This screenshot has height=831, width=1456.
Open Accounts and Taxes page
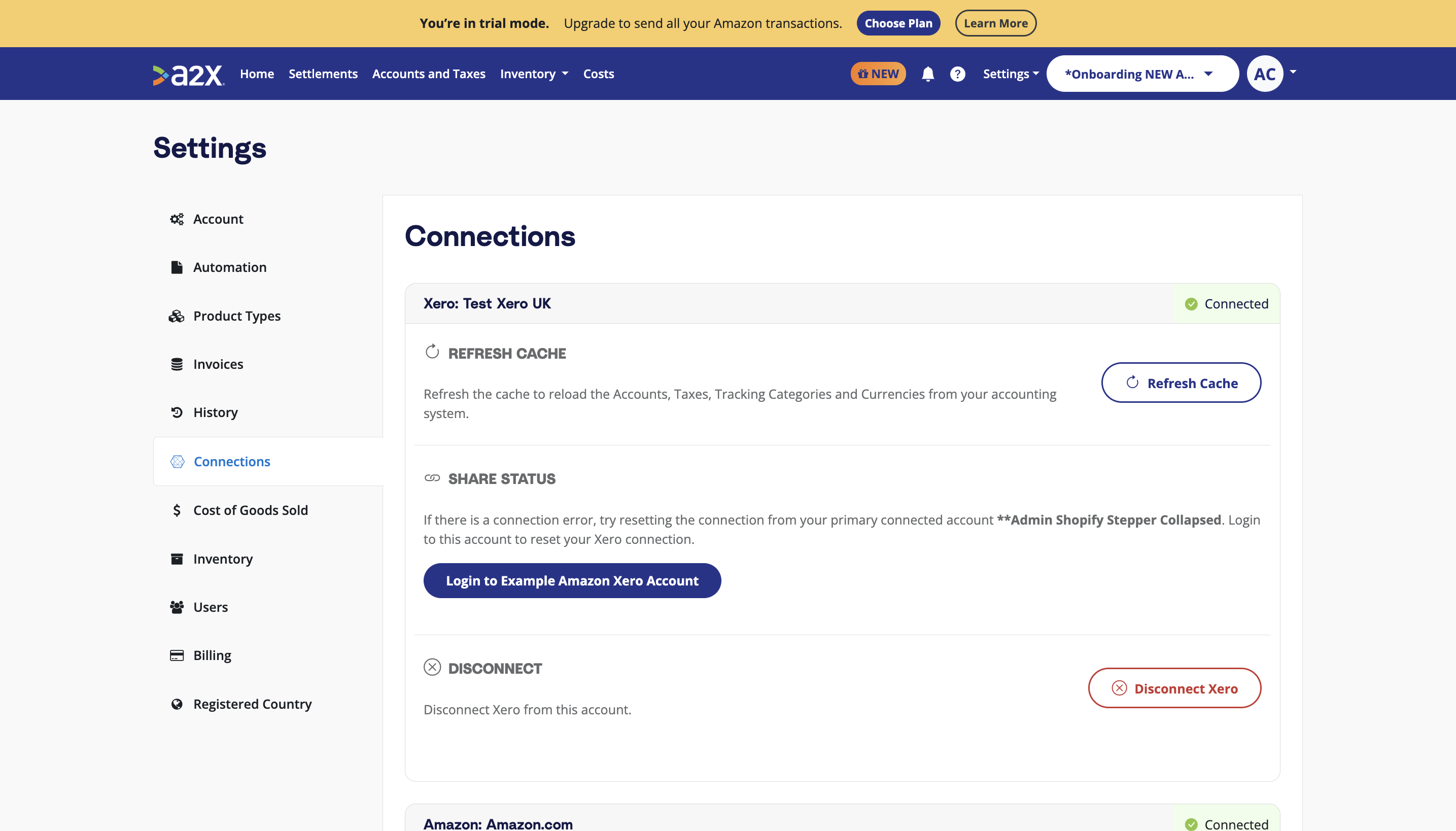429,74
